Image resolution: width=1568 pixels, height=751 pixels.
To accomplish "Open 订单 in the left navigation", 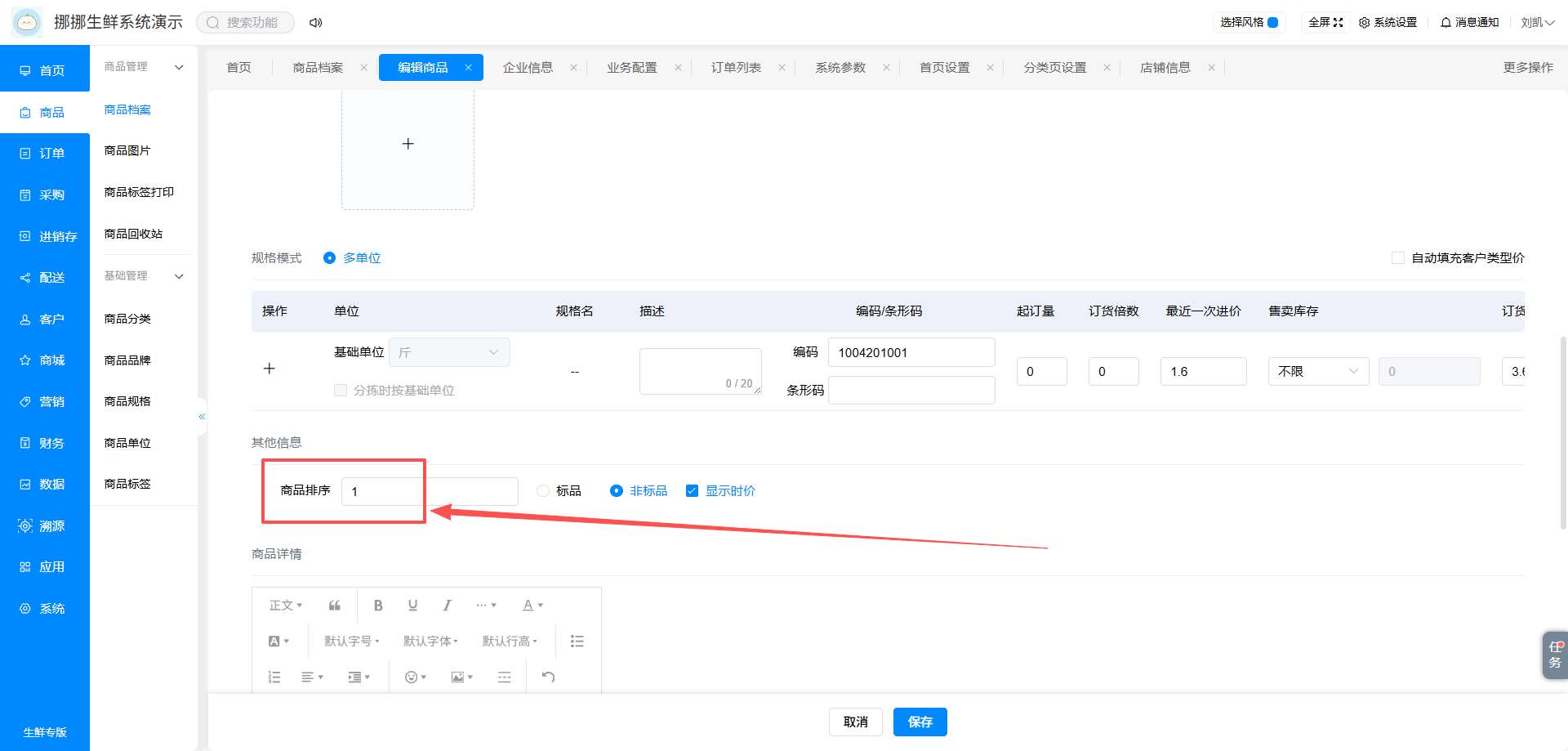I will [45, 154].
